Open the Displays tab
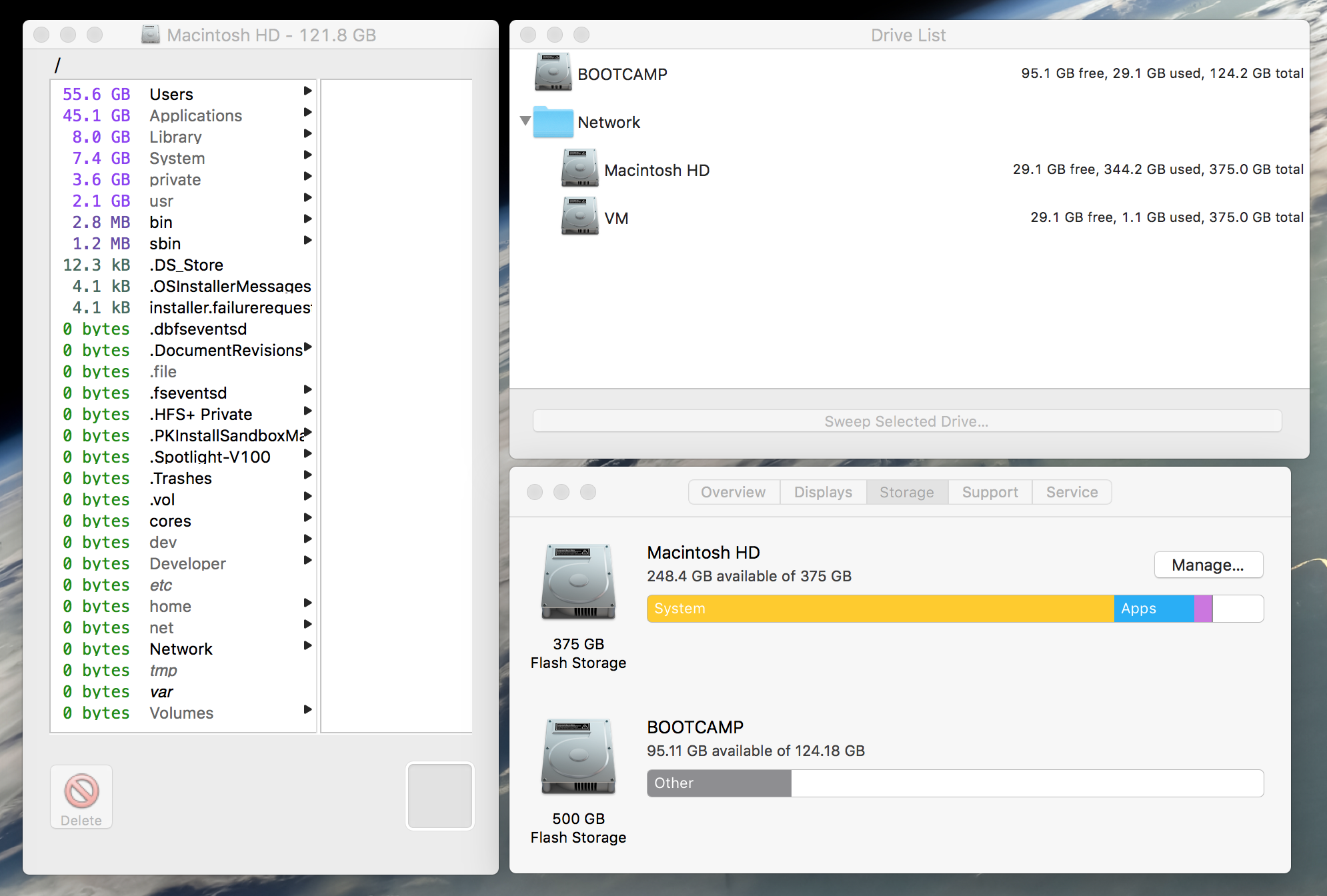The width and height of the screenshot is (1327, 896). pos(823,492)
